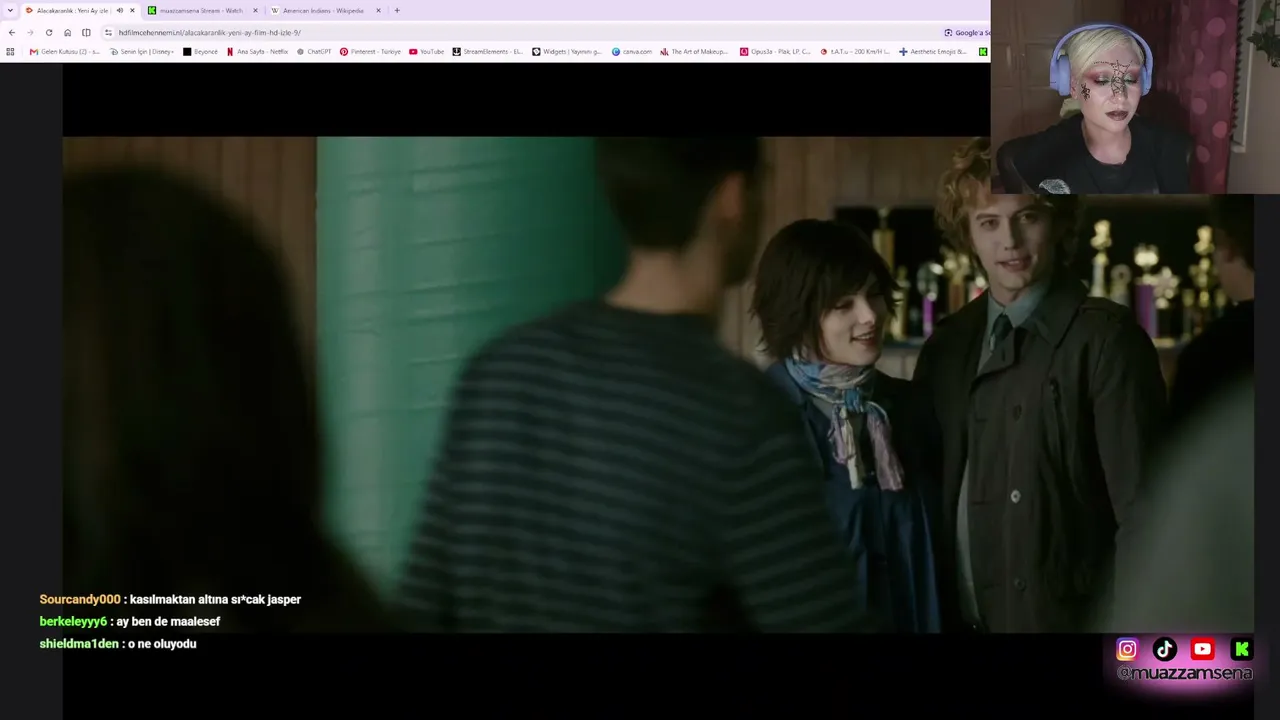Open the StreamElements bookmark

(x=488, y=52)
